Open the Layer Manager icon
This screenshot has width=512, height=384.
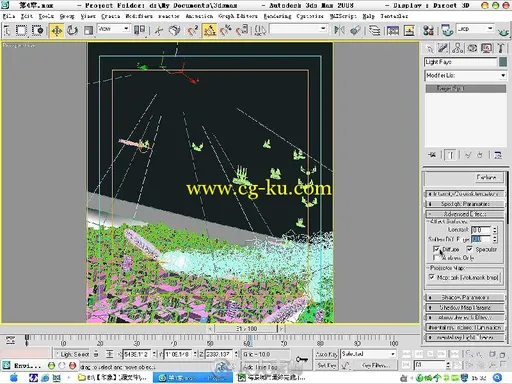pos(375,31)
